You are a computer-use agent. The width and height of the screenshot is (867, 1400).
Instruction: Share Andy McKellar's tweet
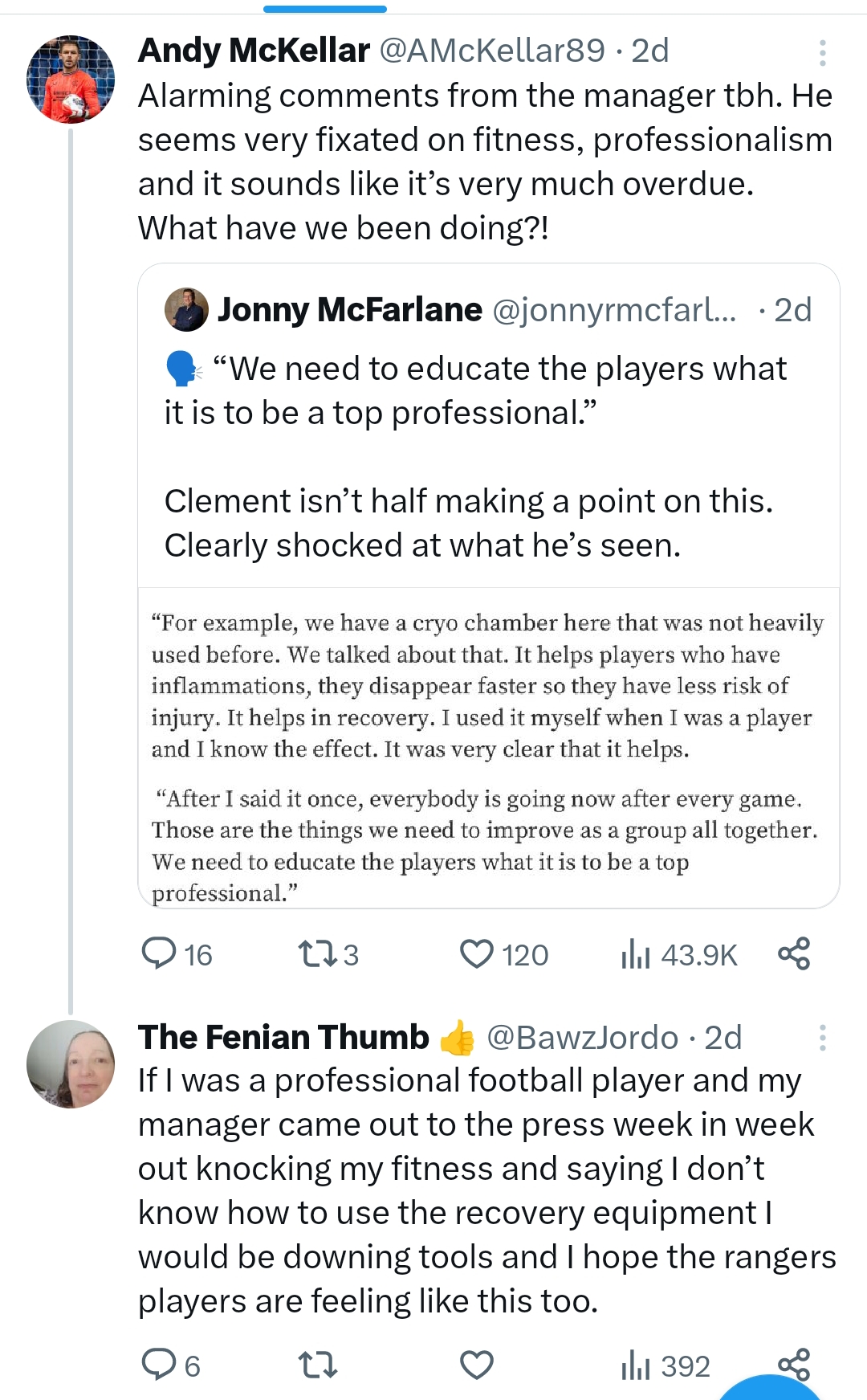pyautogui.click(x=794, y=954)
